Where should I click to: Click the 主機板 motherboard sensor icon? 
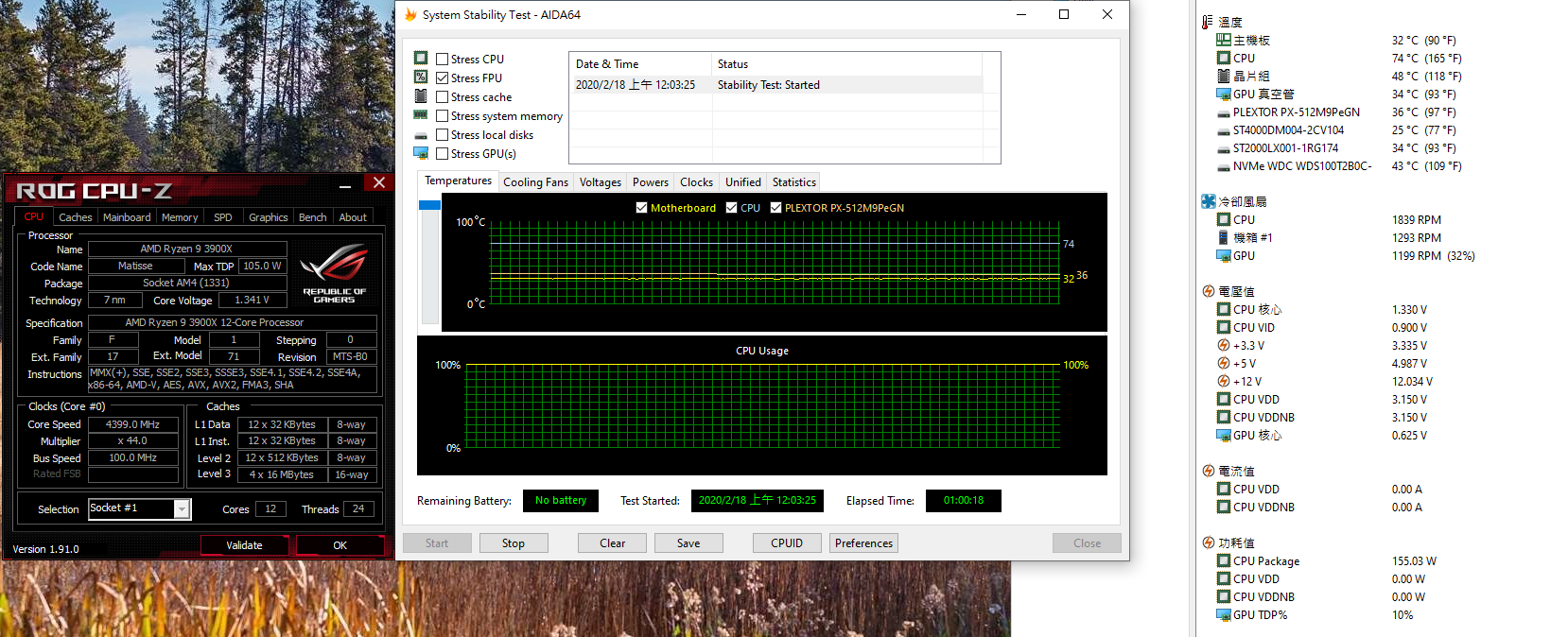[x=1224, y=40]
